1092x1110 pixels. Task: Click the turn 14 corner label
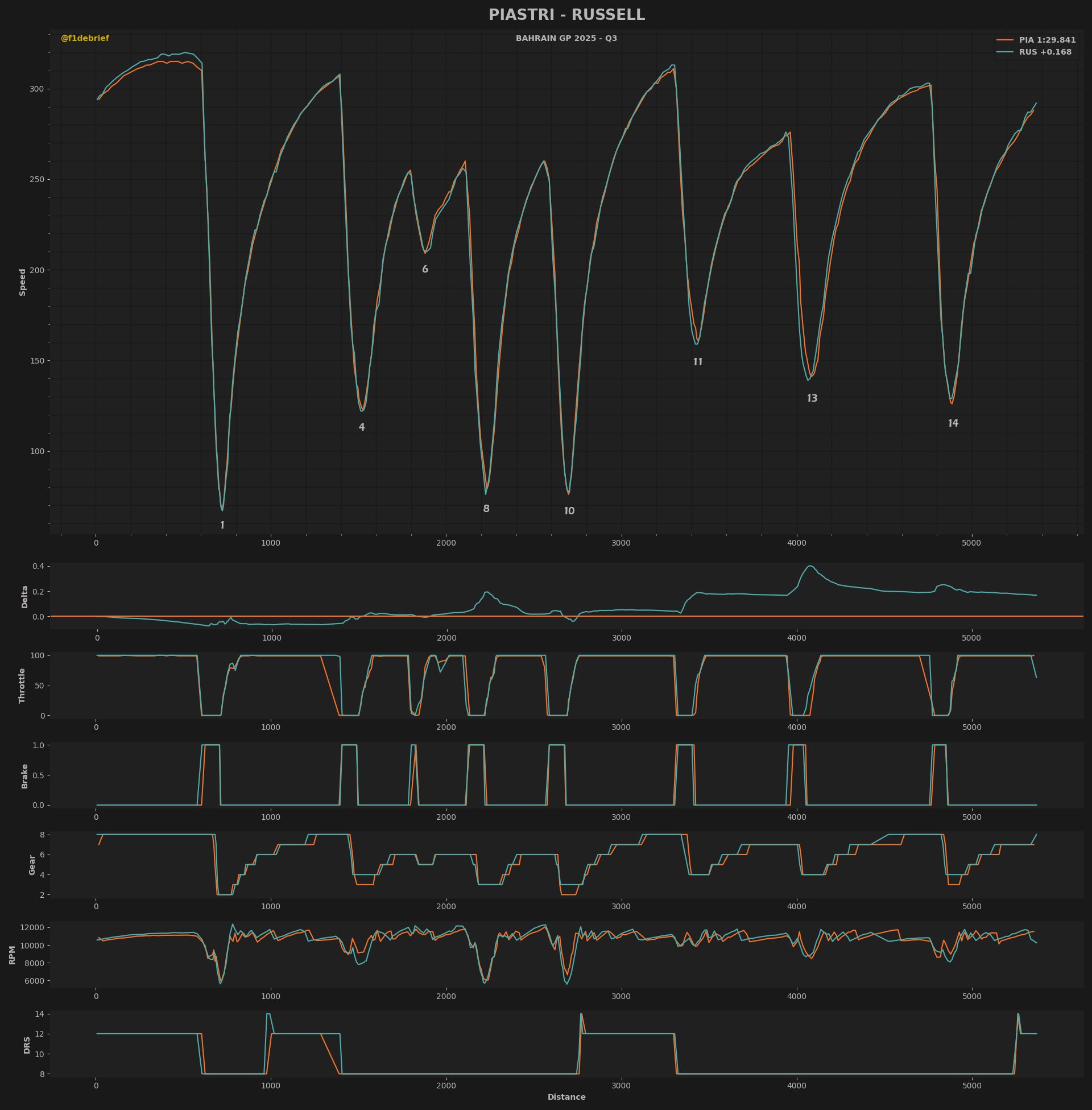953,424
